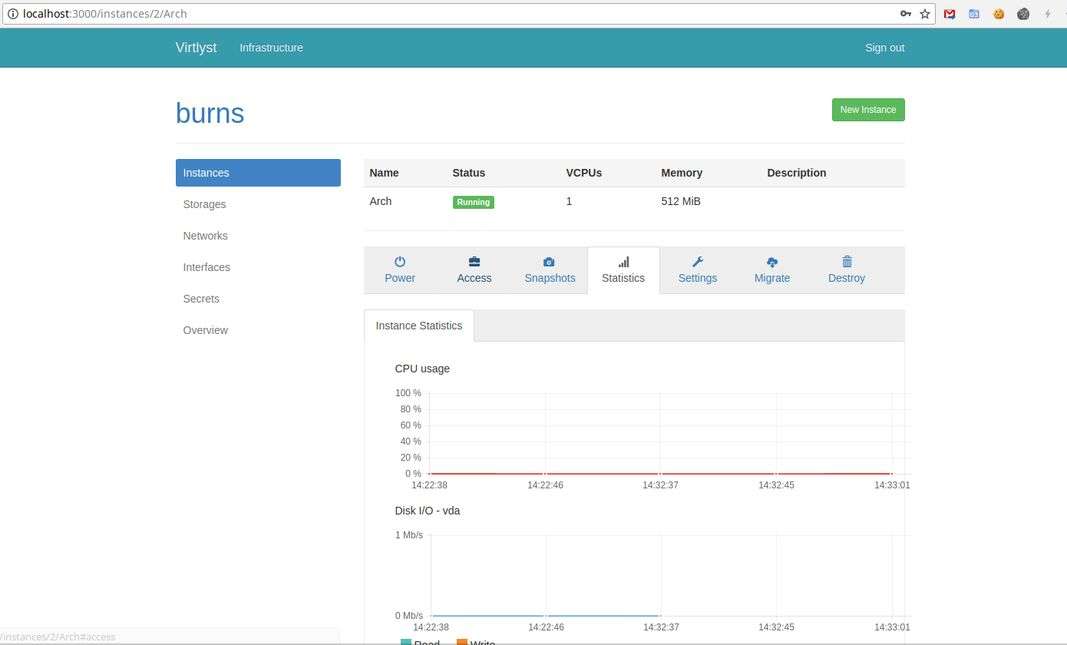Bookmark page with star icon
This screenshot has width=1067, height=645.
[x=925, y=14]
